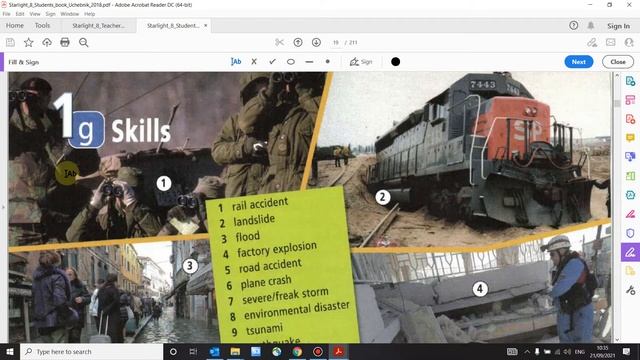Click the scroll up arrow on document scrollbar

[x=617, y=76]
